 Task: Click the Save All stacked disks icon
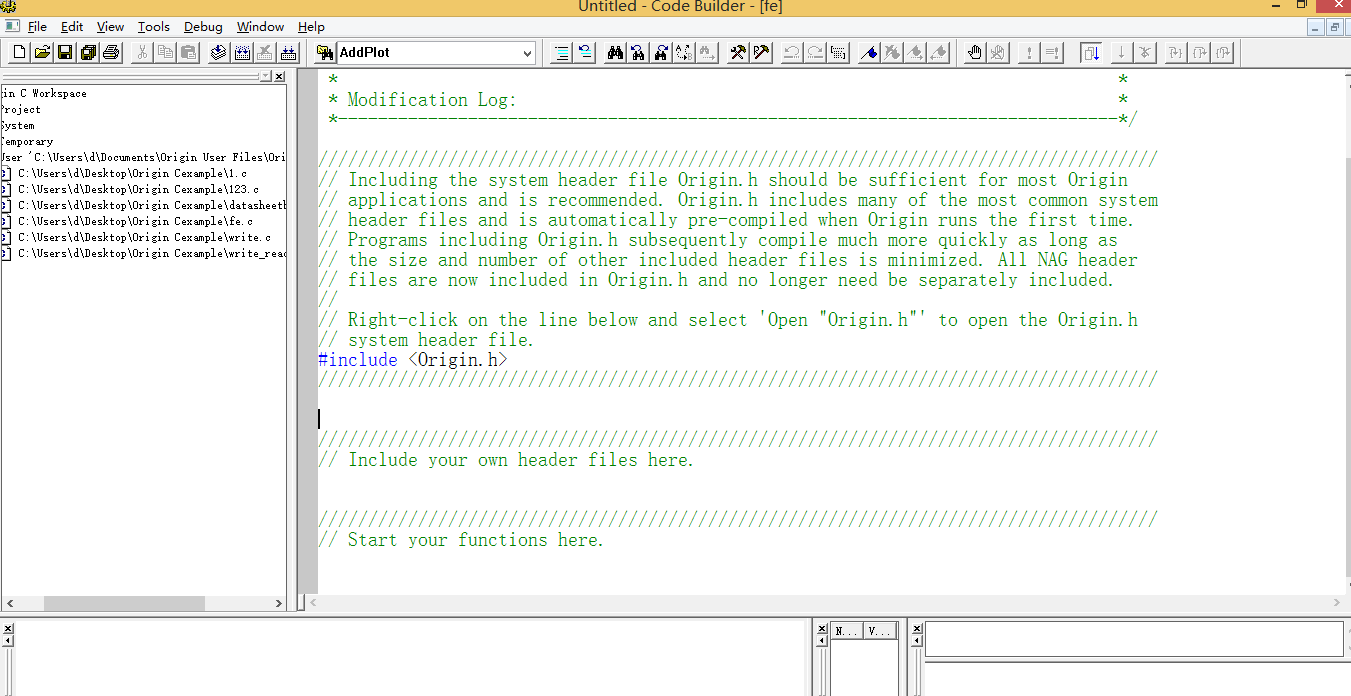pos(88,52)
